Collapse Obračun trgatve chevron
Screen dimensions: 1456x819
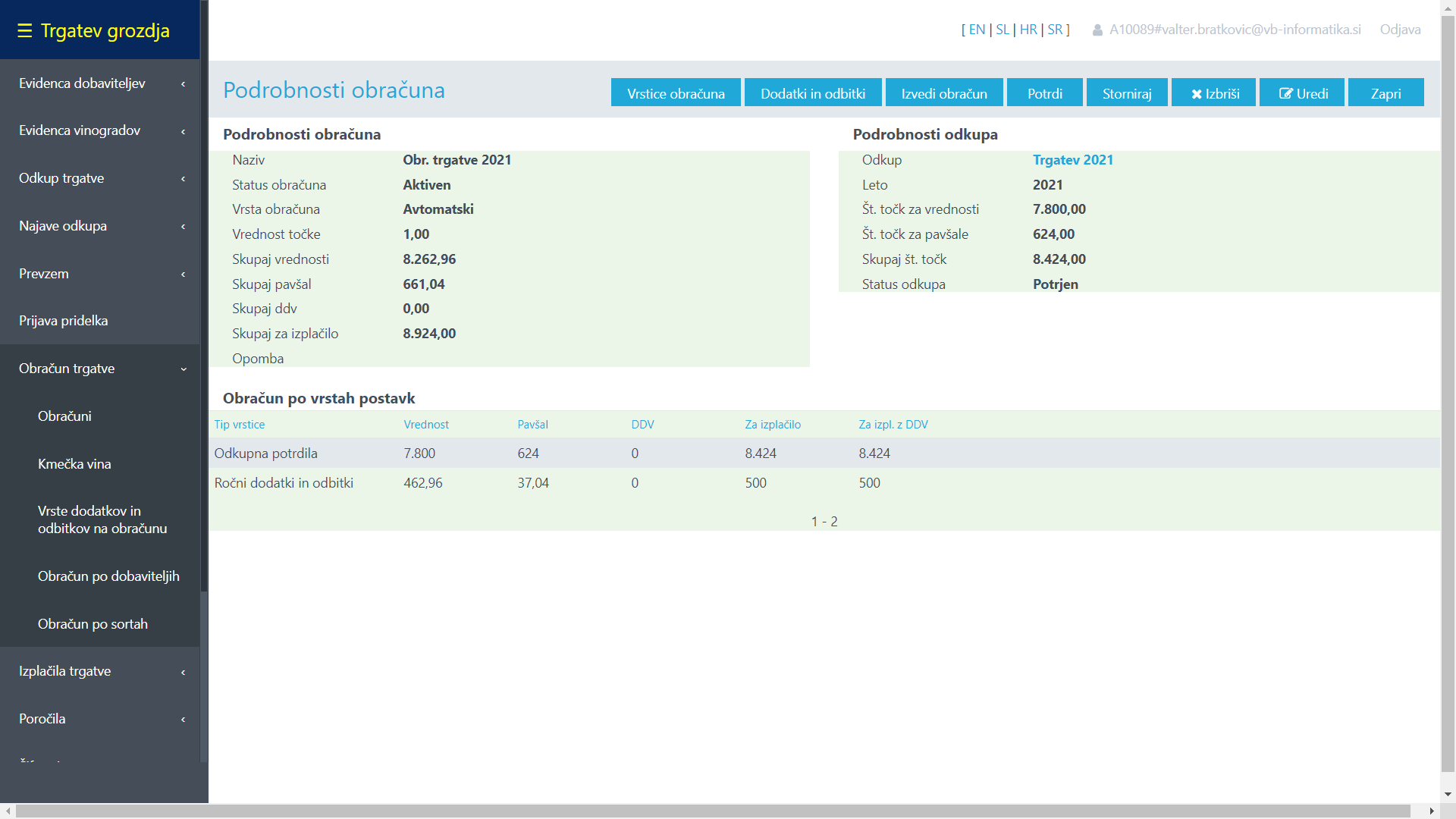tap(183, 369)
